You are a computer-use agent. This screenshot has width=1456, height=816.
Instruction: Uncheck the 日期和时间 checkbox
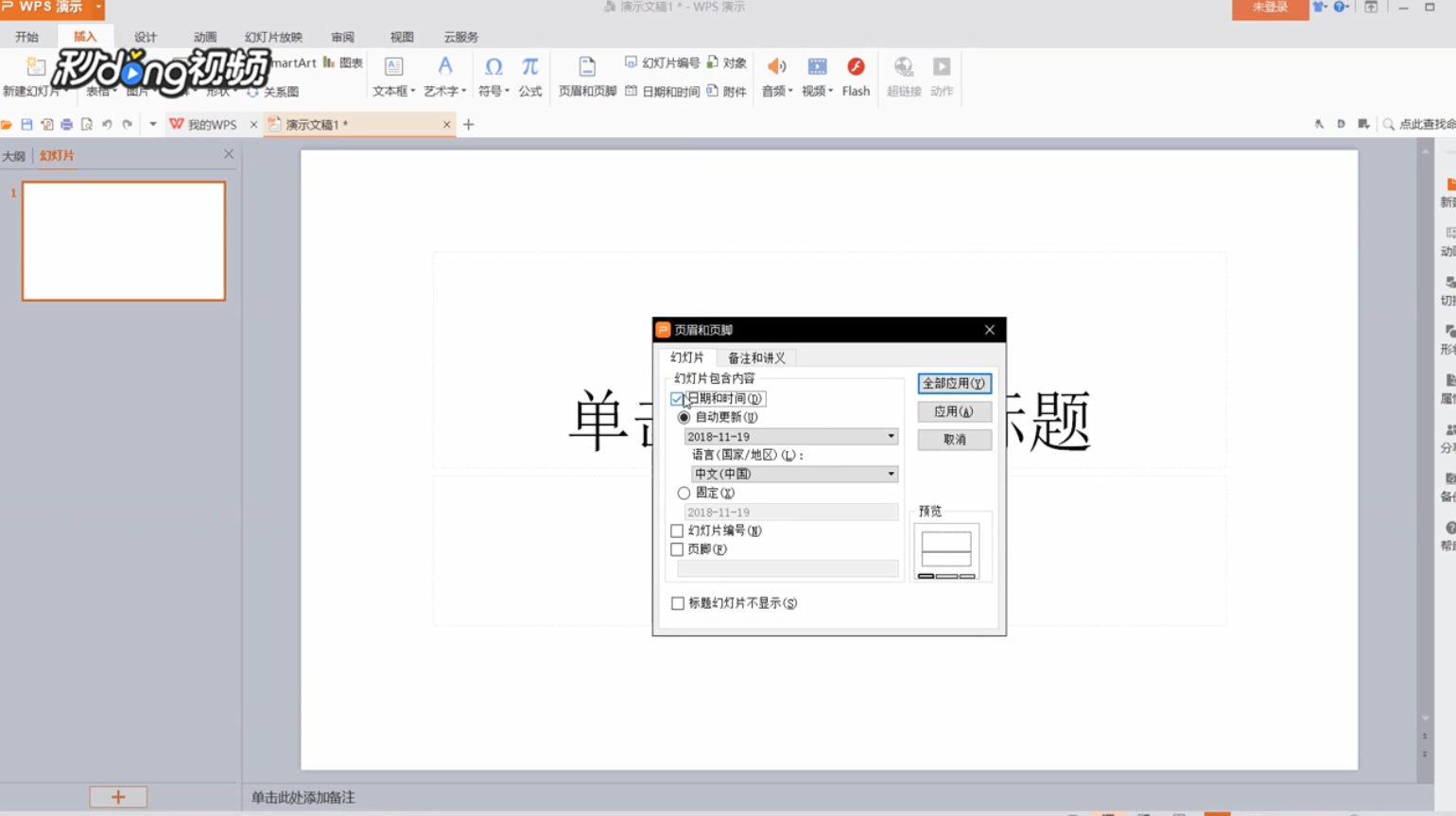(677, 399)
